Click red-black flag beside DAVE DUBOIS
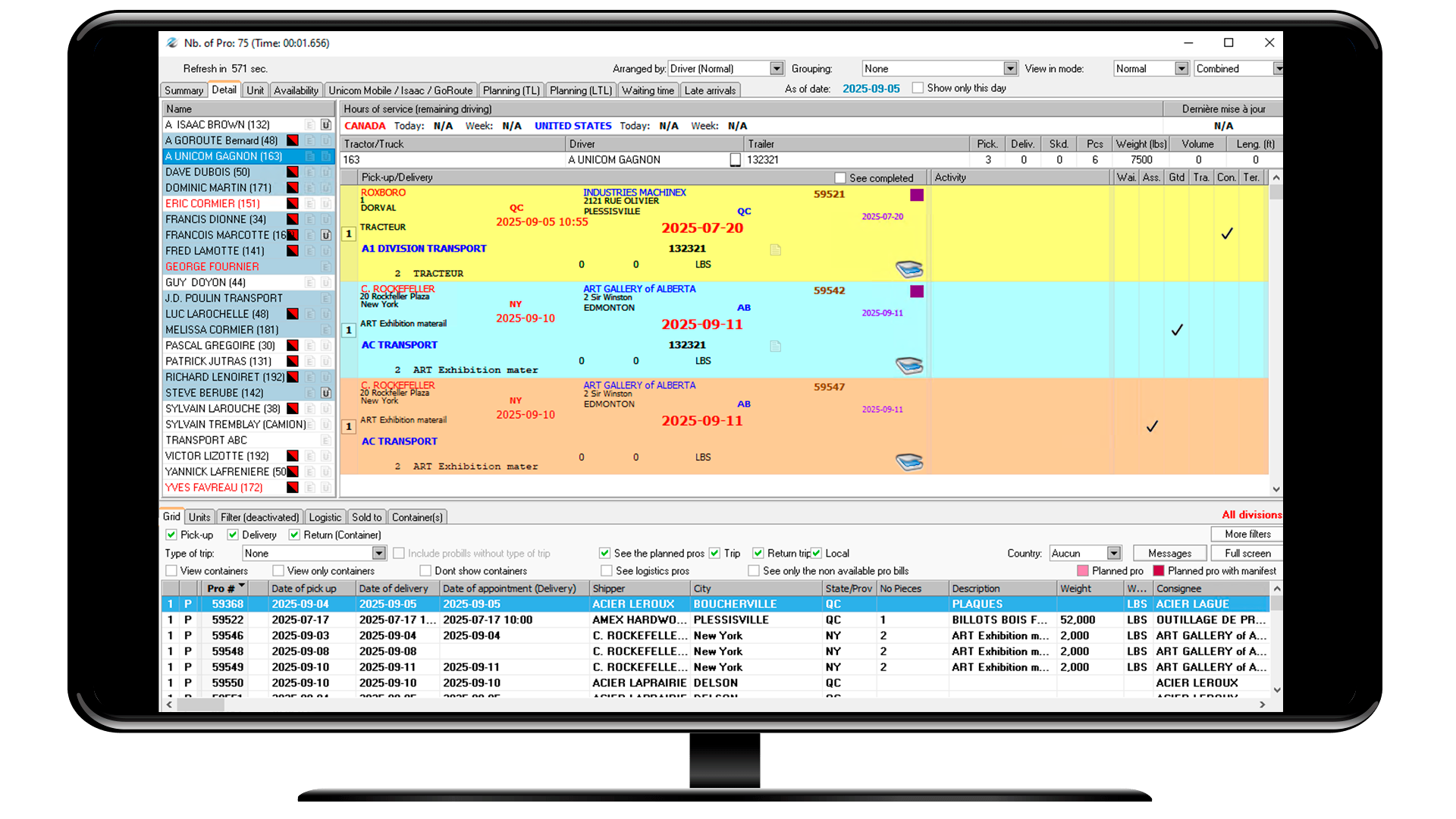This screenshot has height=819, width=1456. tap(292, 172)
